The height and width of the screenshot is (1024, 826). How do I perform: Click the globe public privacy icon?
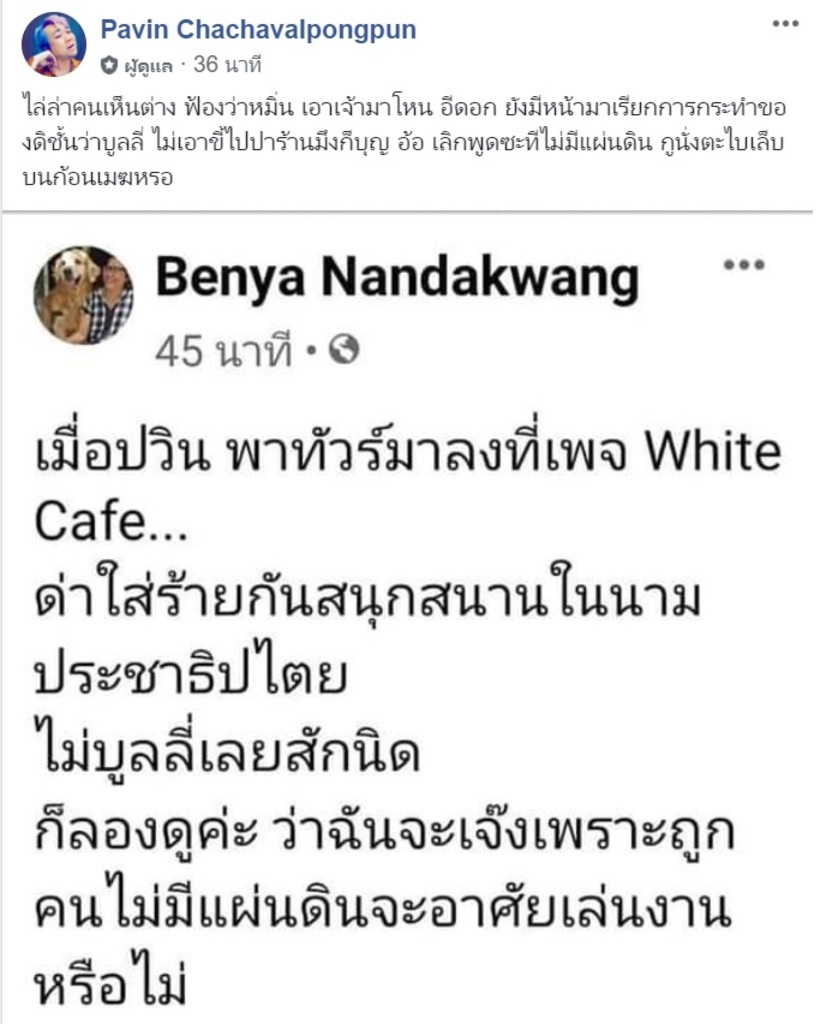coord(345,349)
